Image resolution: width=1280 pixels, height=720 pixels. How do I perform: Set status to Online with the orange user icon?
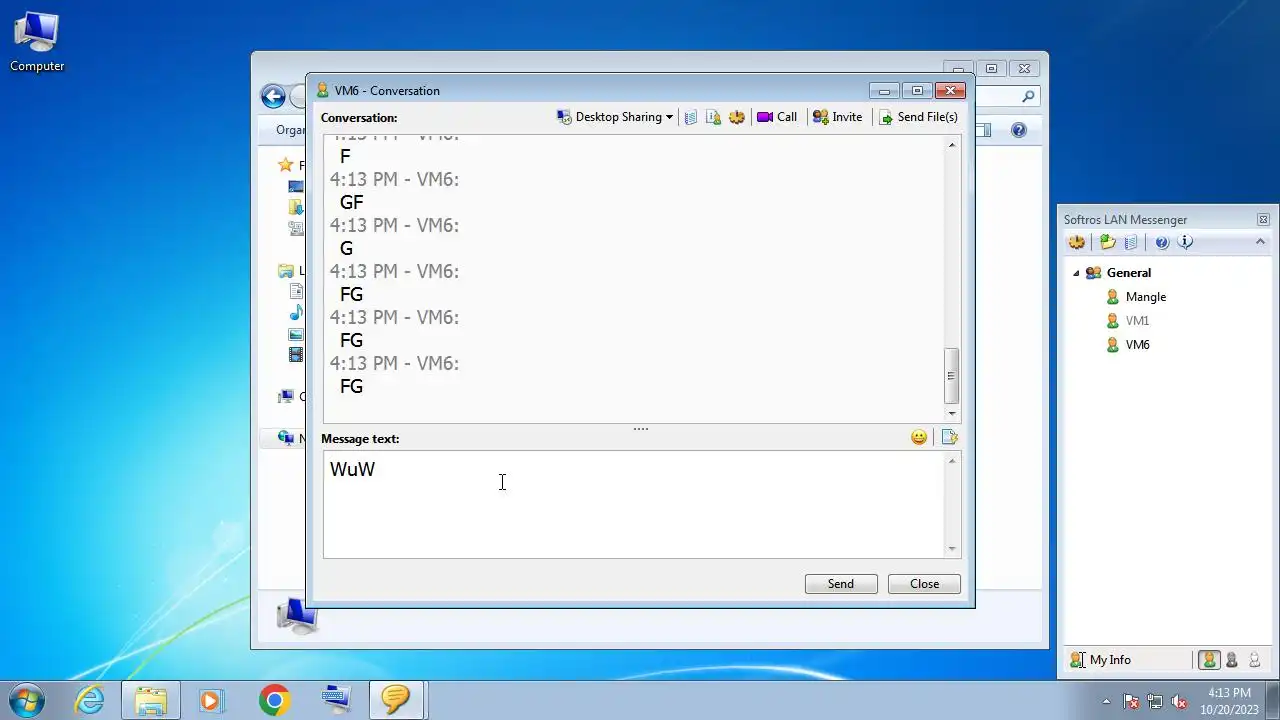(x=1209, y=660)
